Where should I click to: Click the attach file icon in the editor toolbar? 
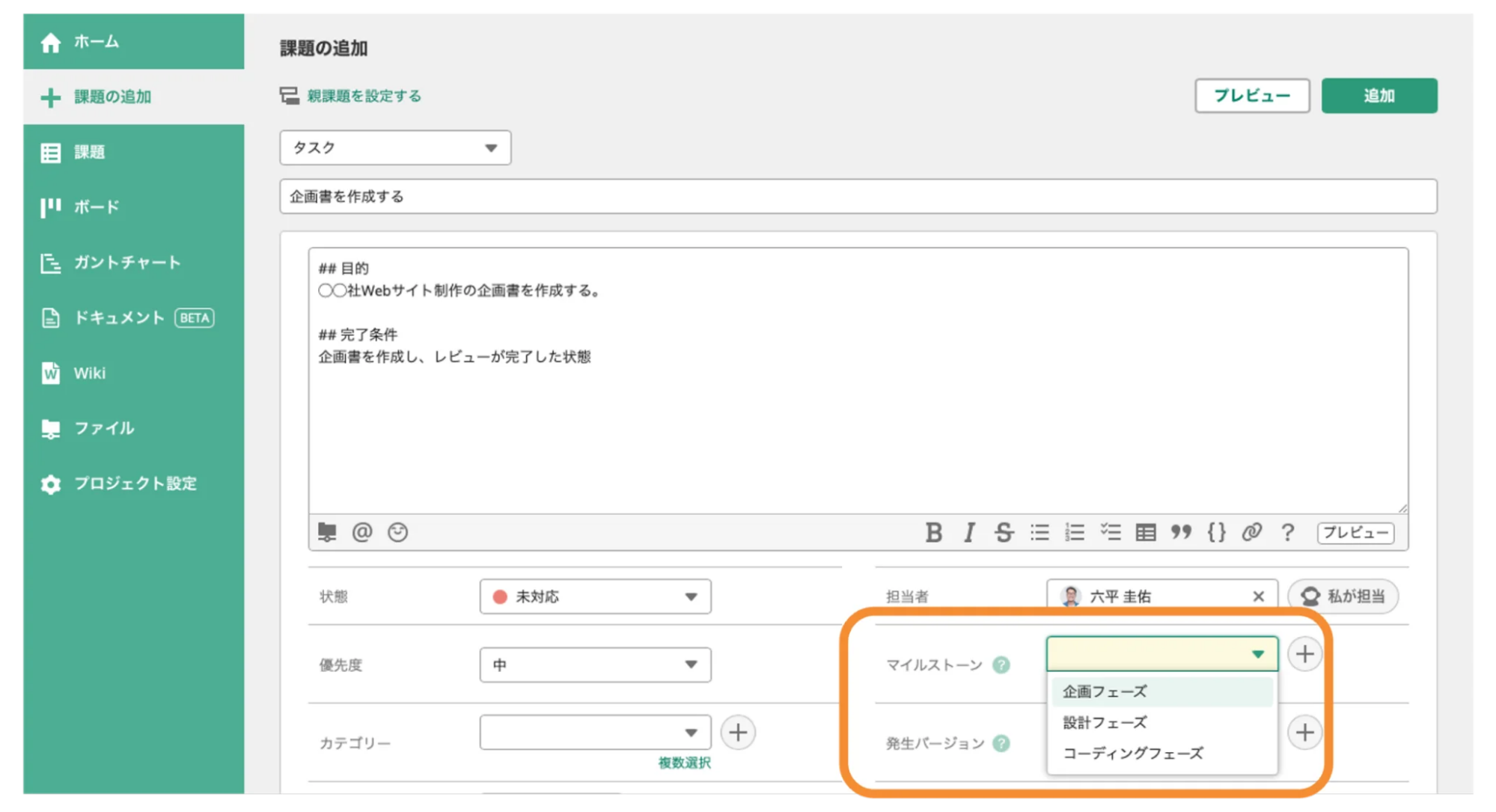click(x=327, y=532)
